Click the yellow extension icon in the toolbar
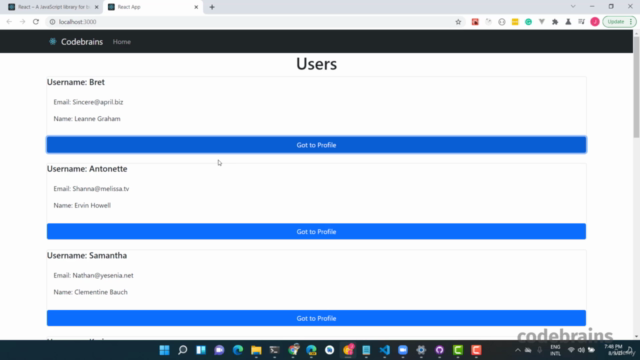Screen dimensions: 640x360 (x=515, y=22)
